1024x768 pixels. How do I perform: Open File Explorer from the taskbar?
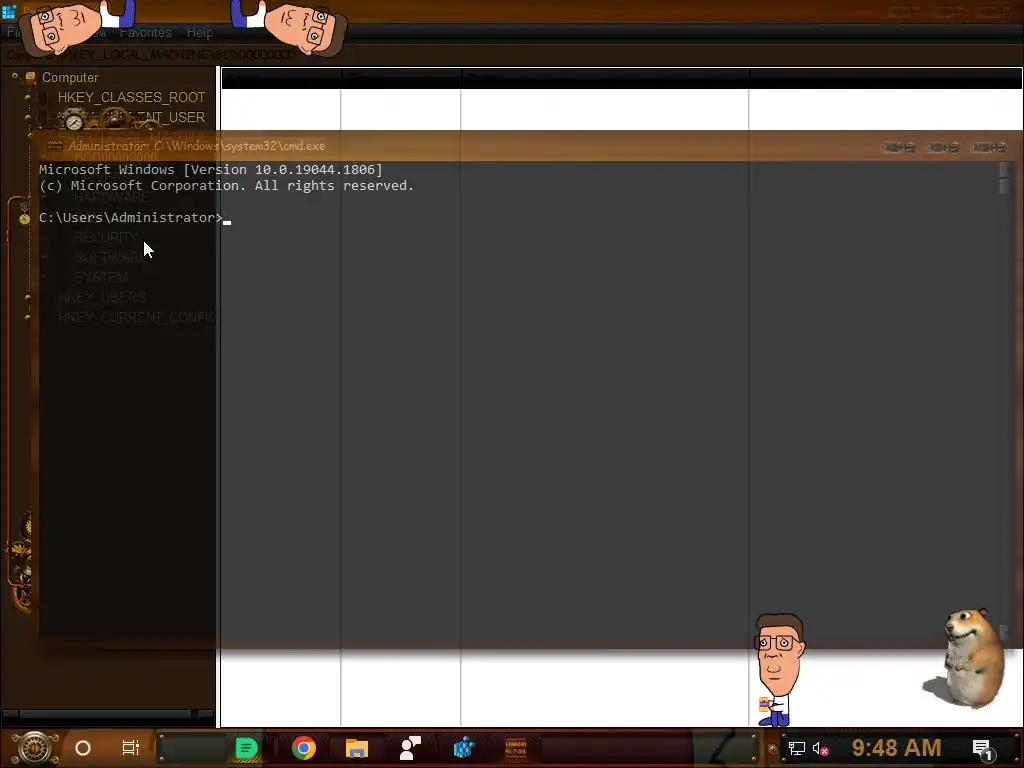[x=357, y=748]
